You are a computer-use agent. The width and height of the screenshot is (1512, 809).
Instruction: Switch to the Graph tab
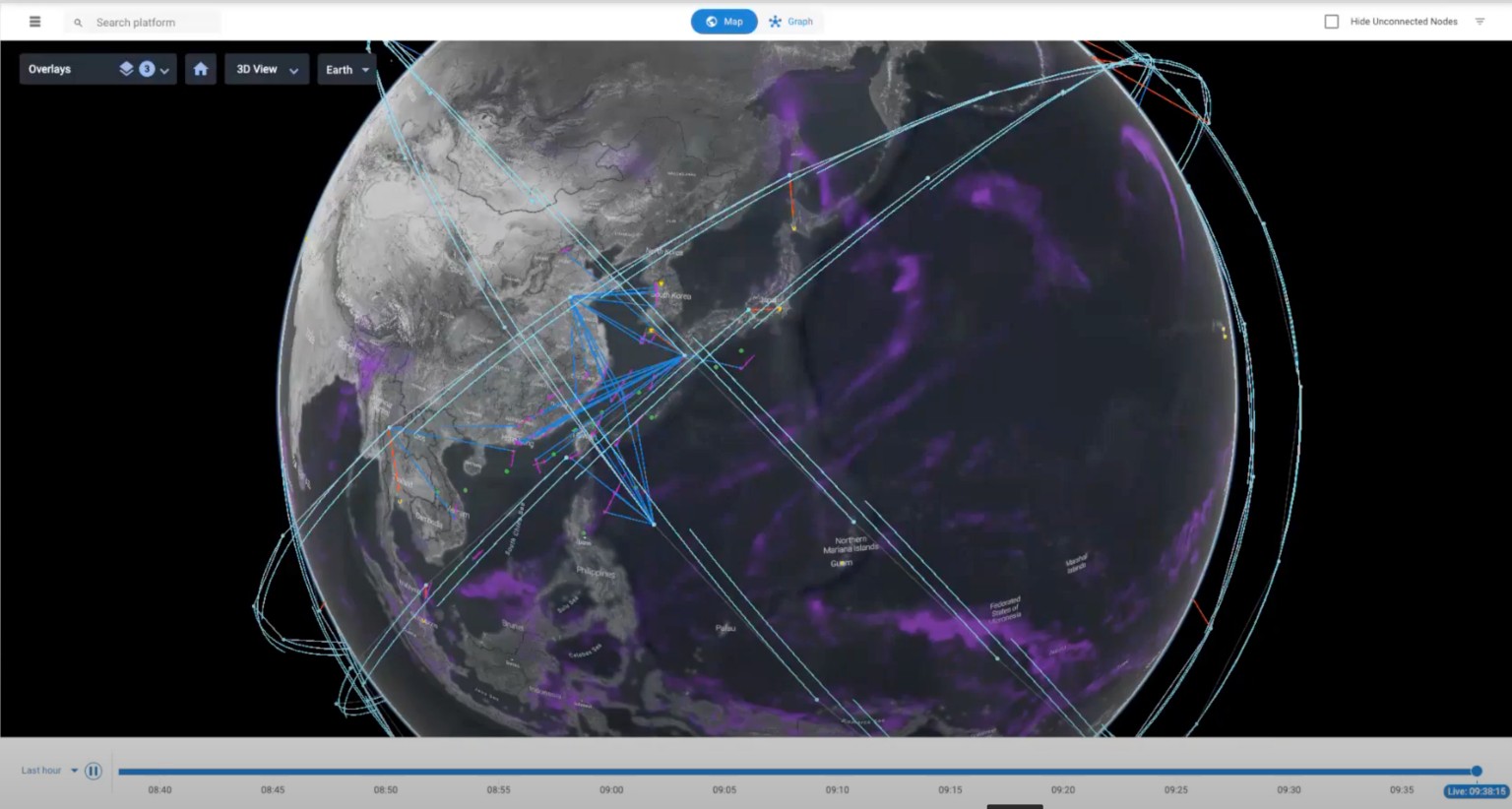point(791,22)
